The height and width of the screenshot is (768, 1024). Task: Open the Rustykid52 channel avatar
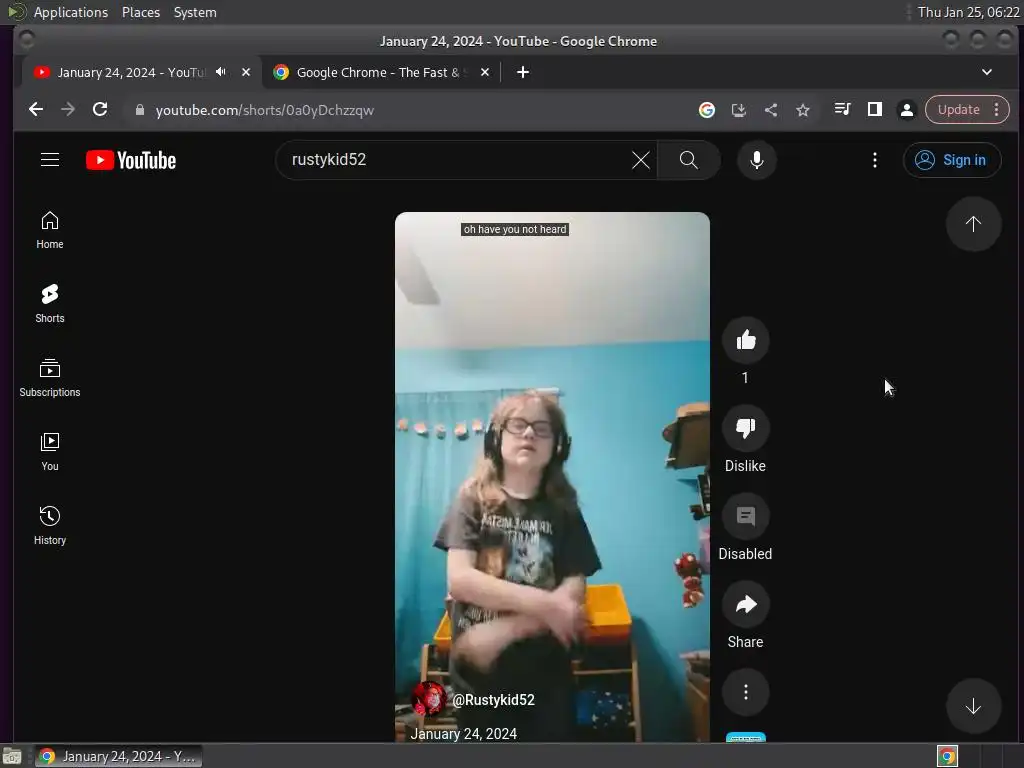tap(428, 699)
